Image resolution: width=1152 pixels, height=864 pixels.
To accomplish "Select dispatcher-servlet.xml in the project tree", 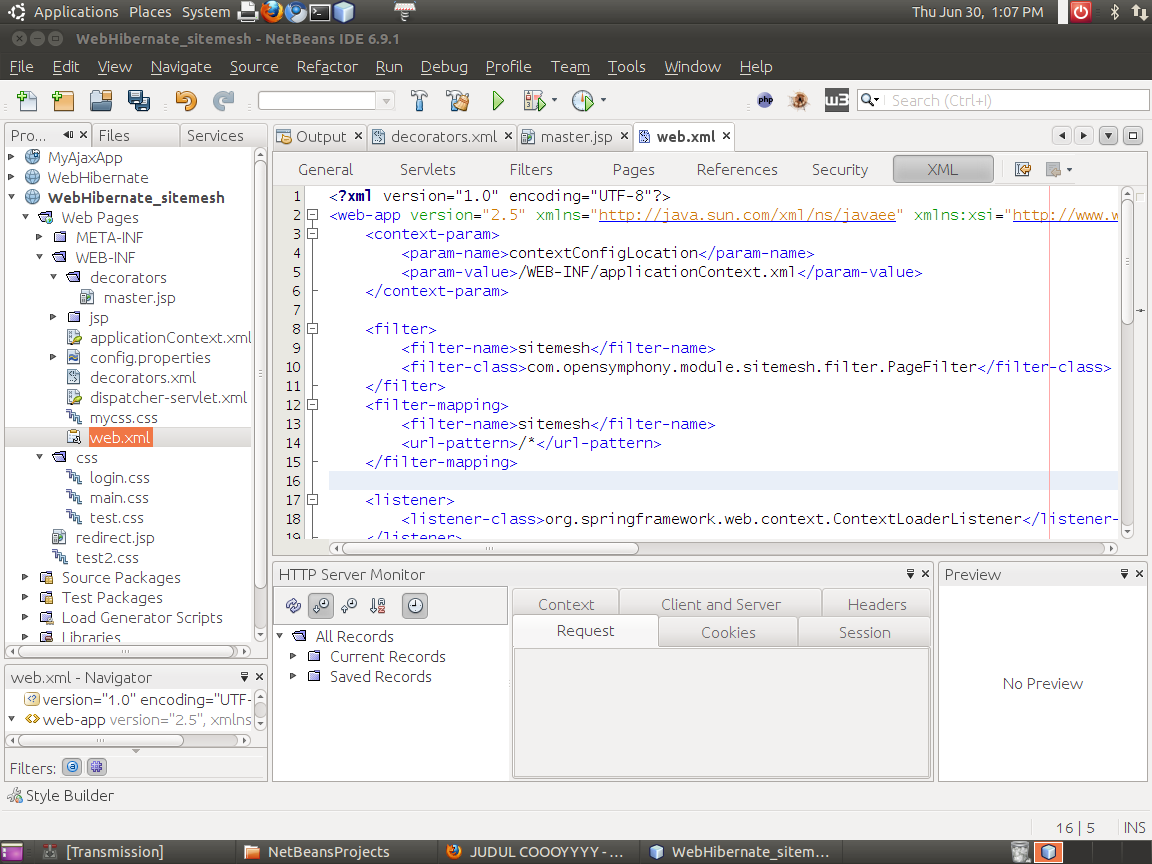I will click(x=168, y=397).
